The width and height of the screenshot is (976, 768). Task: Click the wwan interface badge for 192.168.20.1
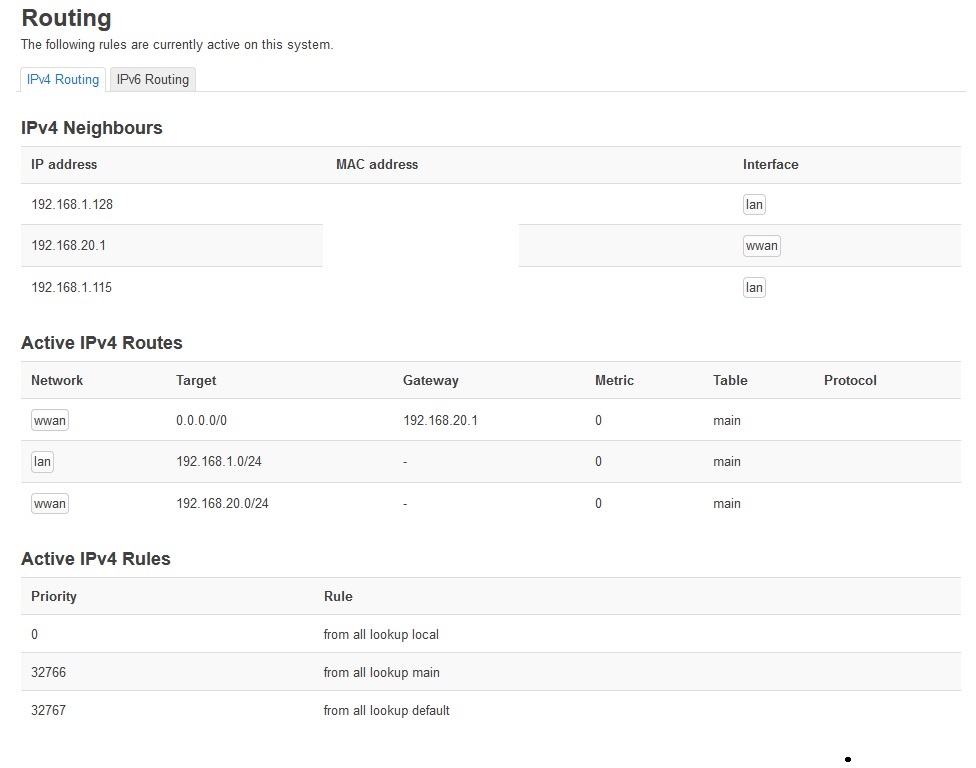point(761,245)
